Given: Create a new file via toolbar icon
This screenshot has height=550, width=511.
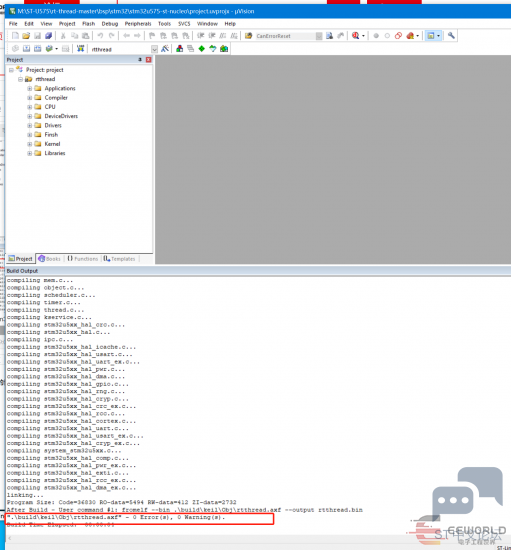Looking at the screenshot, I should 15,36.
